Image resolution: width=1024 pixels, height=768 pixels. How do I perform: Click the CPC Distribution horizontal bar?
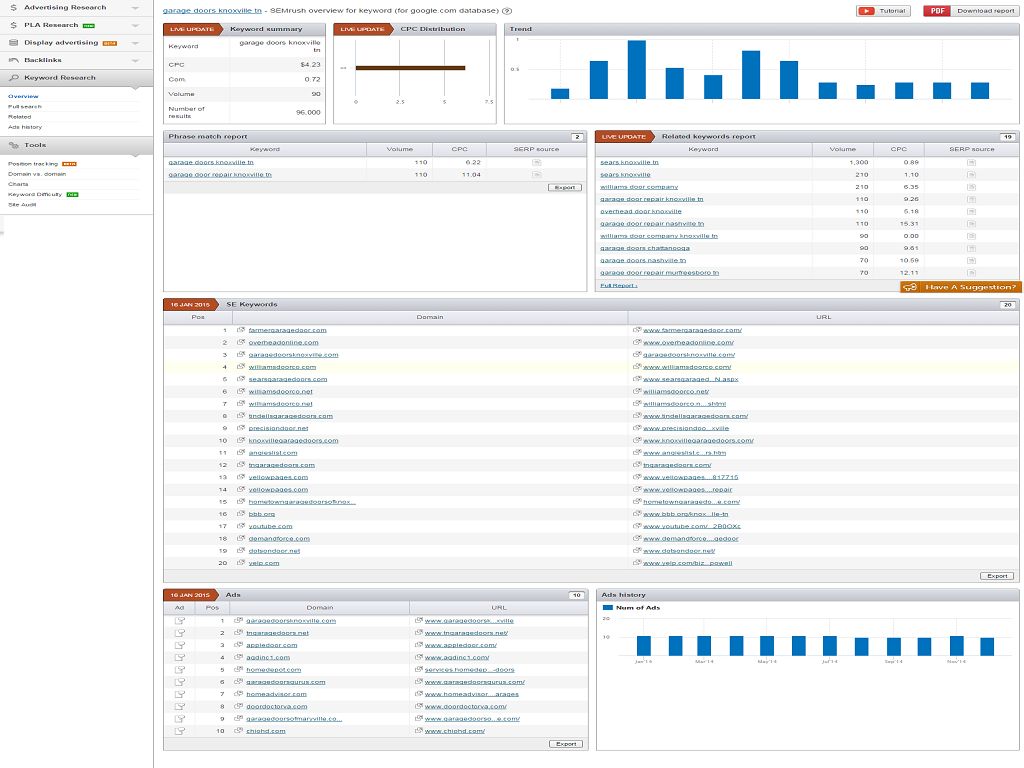click(x=410, y=68)
